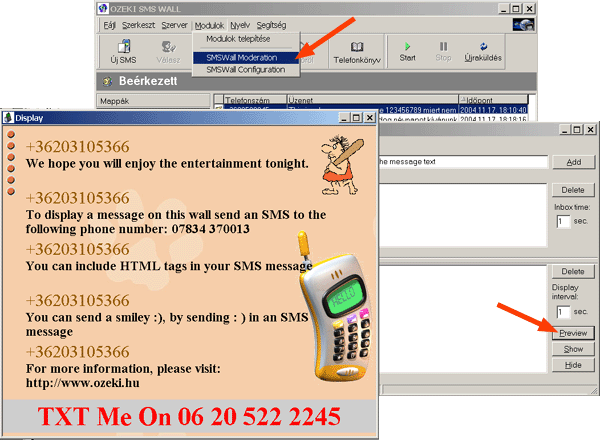Choose Modulok telepítése menu entry
The image size is (600, 440).
coord(238,39)
